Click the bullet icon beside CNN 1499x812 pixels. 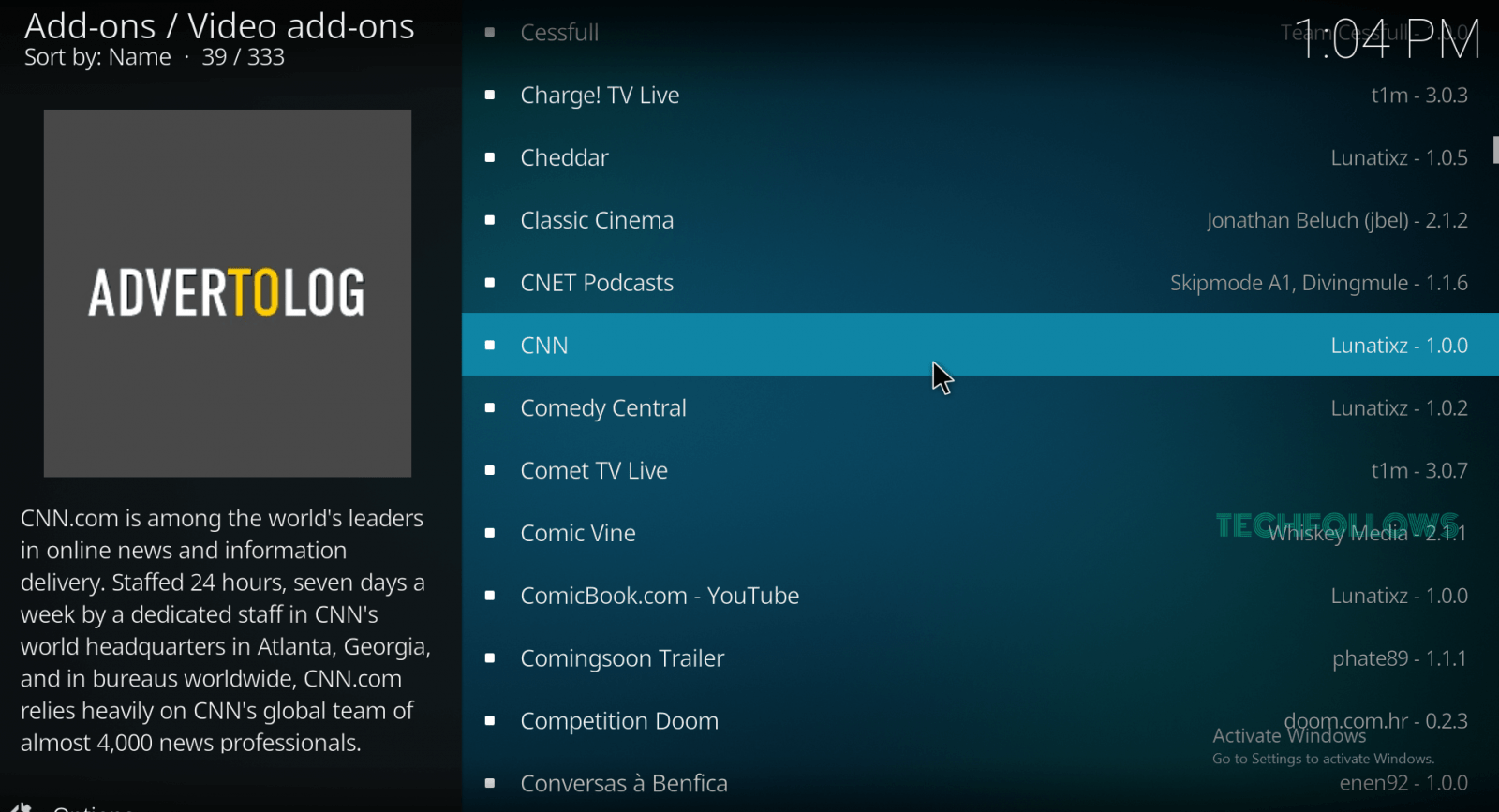click(490, 346)
